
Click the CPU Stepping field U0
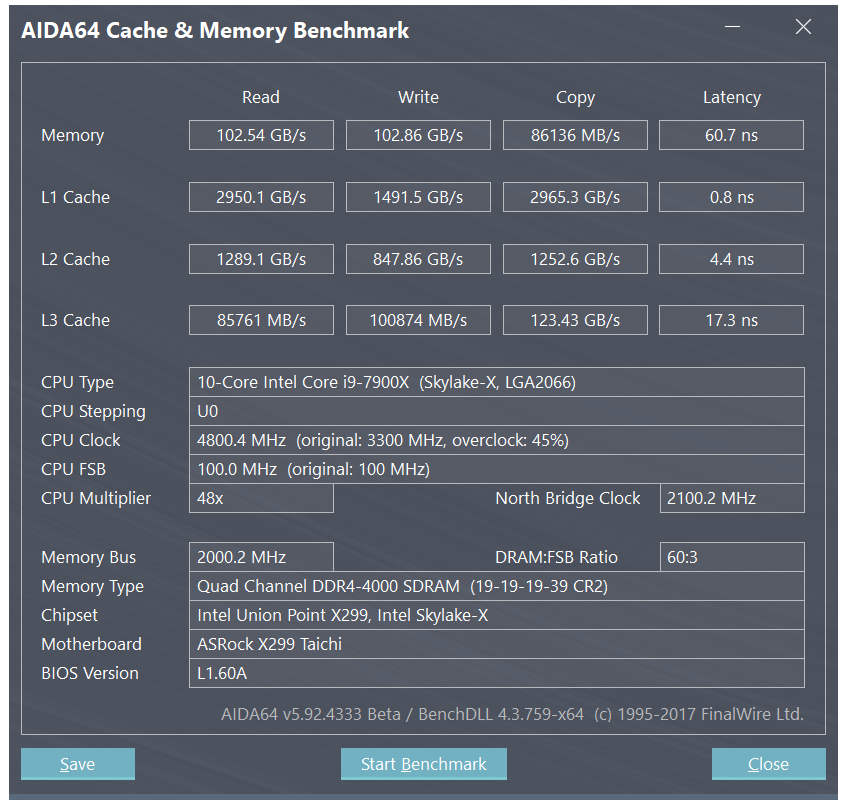click(497, 411)
